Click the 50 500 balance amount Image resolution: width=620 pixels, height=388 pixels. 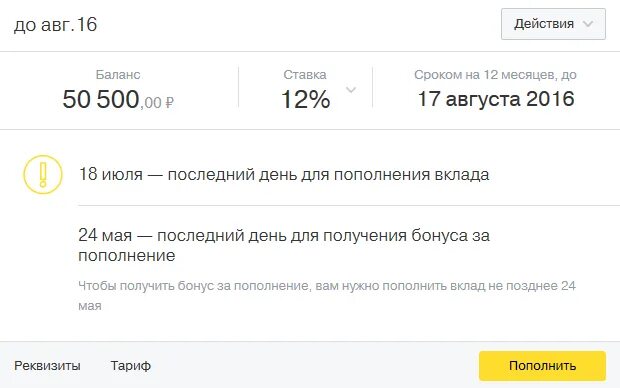101,99
